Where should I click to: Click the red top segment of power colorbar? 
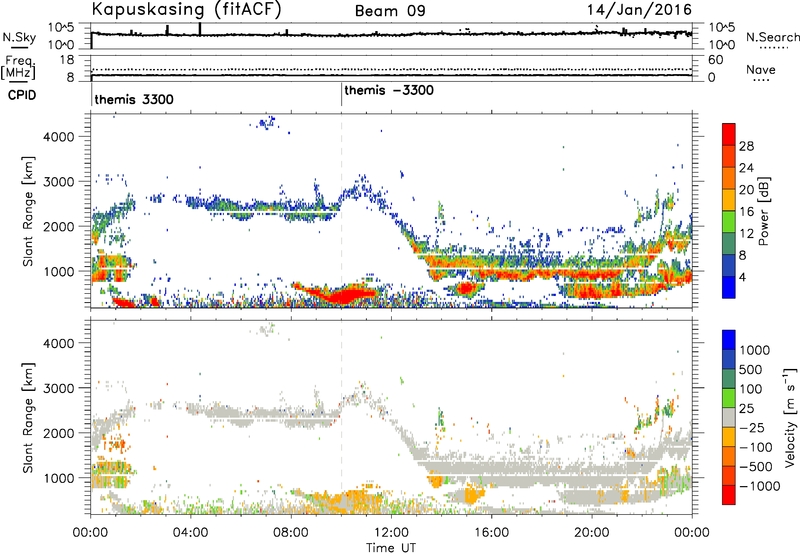(729, 134)
